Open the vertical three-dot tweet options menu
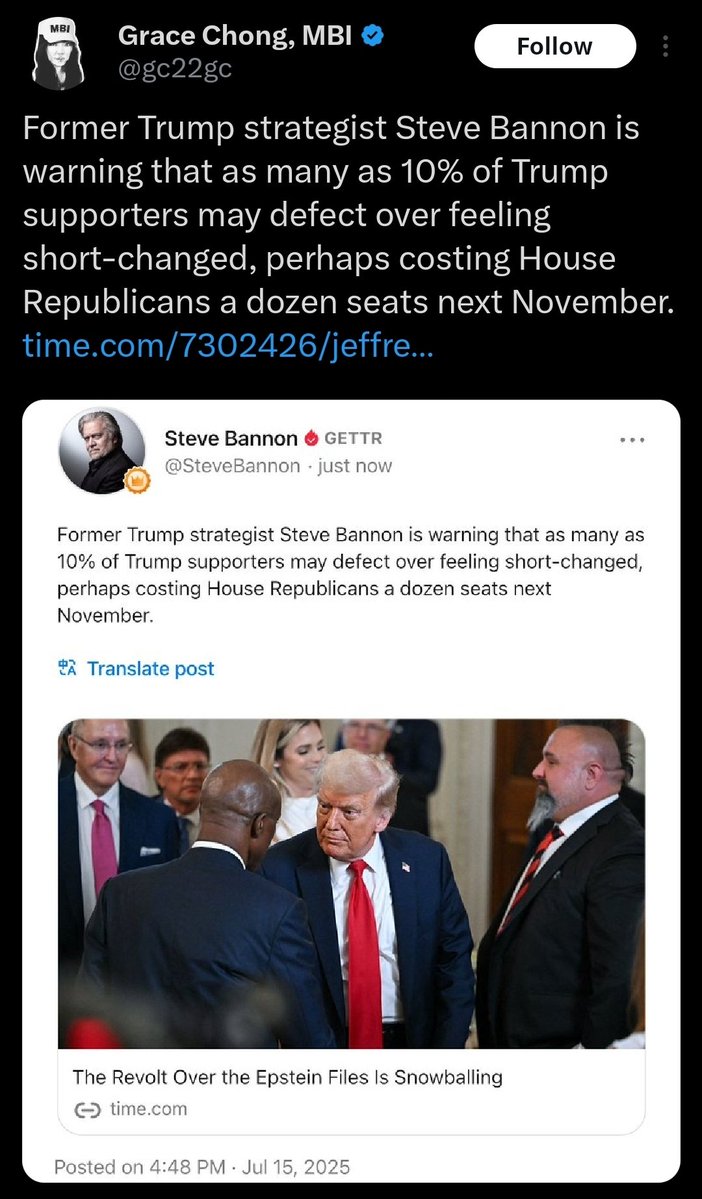This screenshot has height=1199, width=702. coord(665,47)
